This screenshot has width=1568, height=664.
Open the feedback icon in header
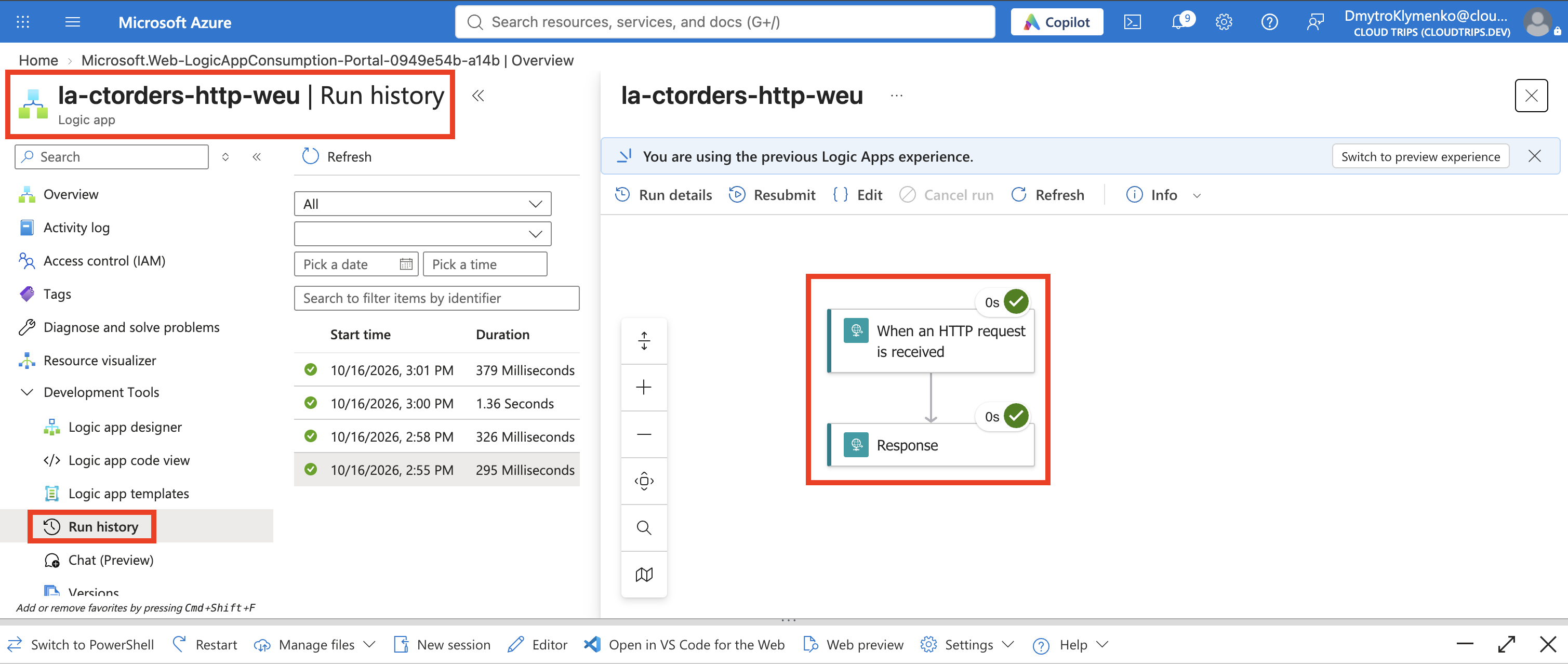point(1315,22)
